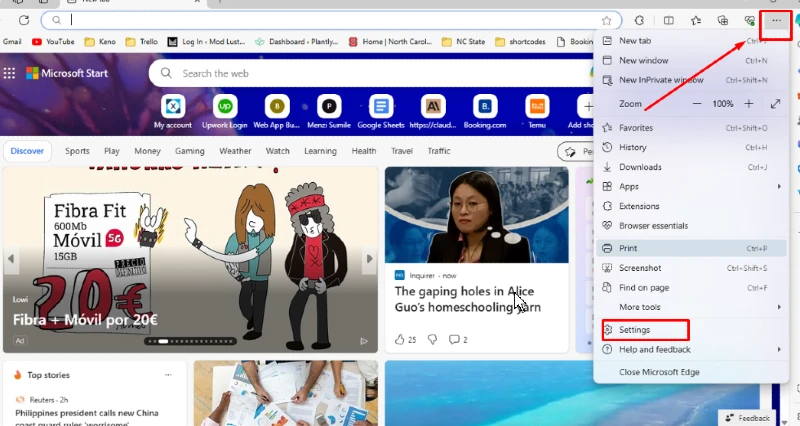Open the shortcodes bookmark folder

[520, 42]
